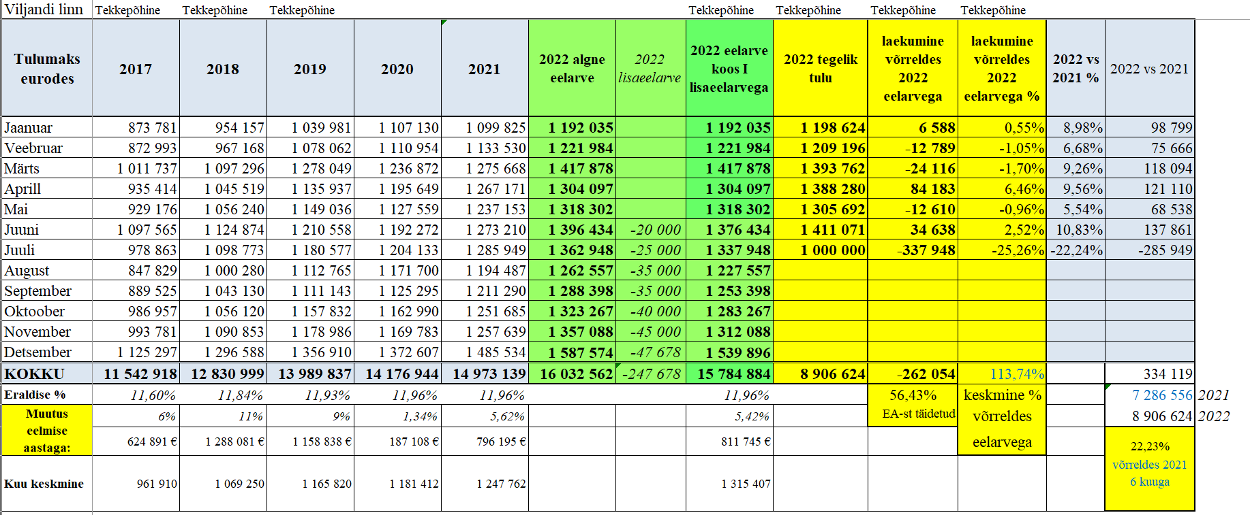
Task: Select '2022 eelarve koos I lisaeelarvega' header
Action: point(729,69)
